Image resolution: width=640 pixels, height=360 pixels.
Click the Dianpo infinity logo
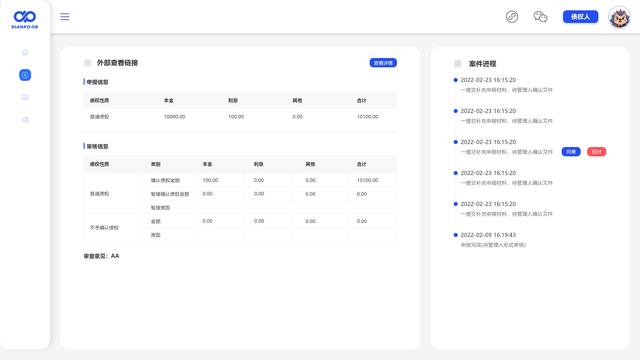[25, 19]
